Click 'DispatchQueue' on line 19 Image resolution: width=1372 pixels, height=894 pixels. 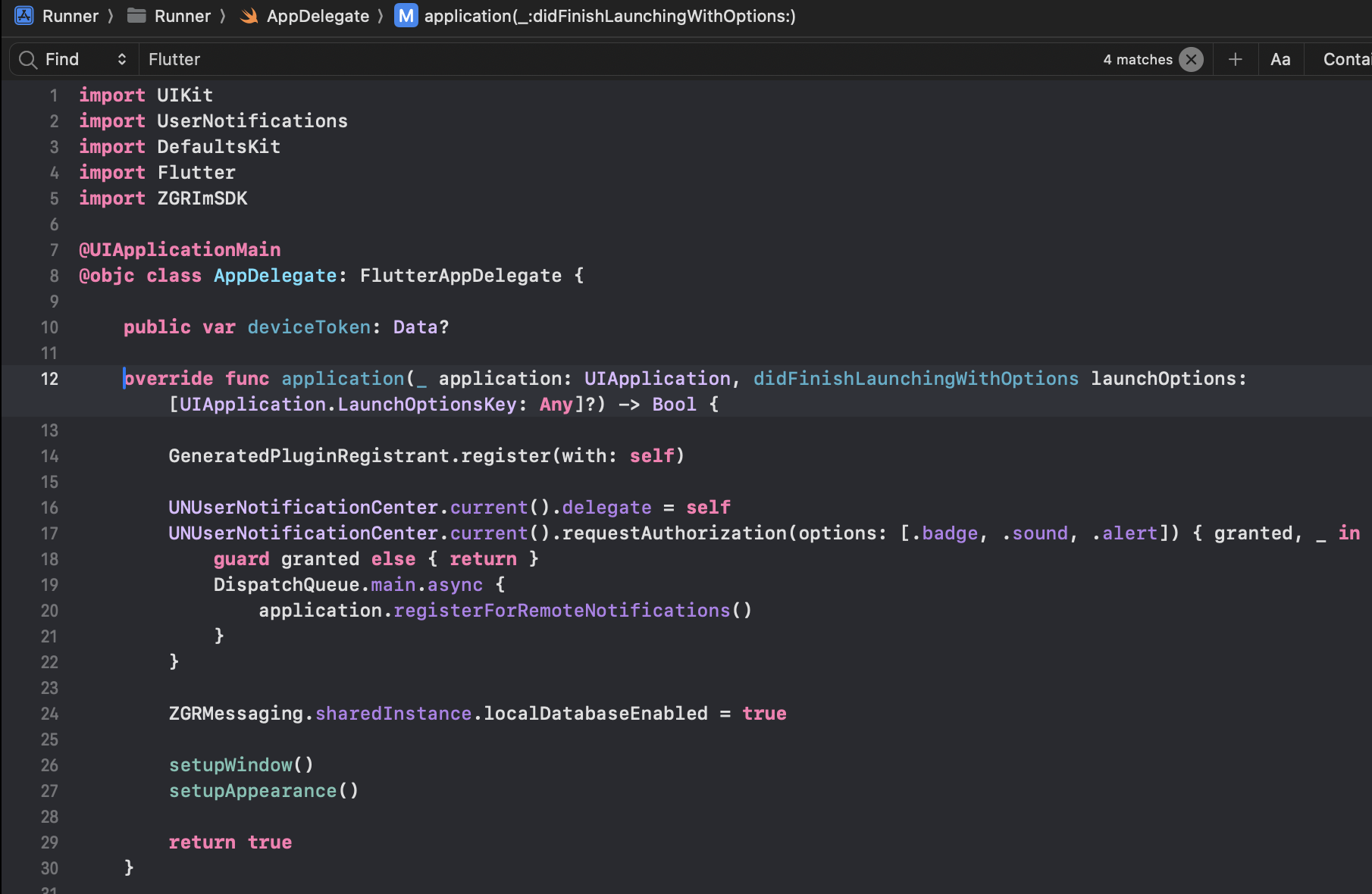[x=287, y=585]
